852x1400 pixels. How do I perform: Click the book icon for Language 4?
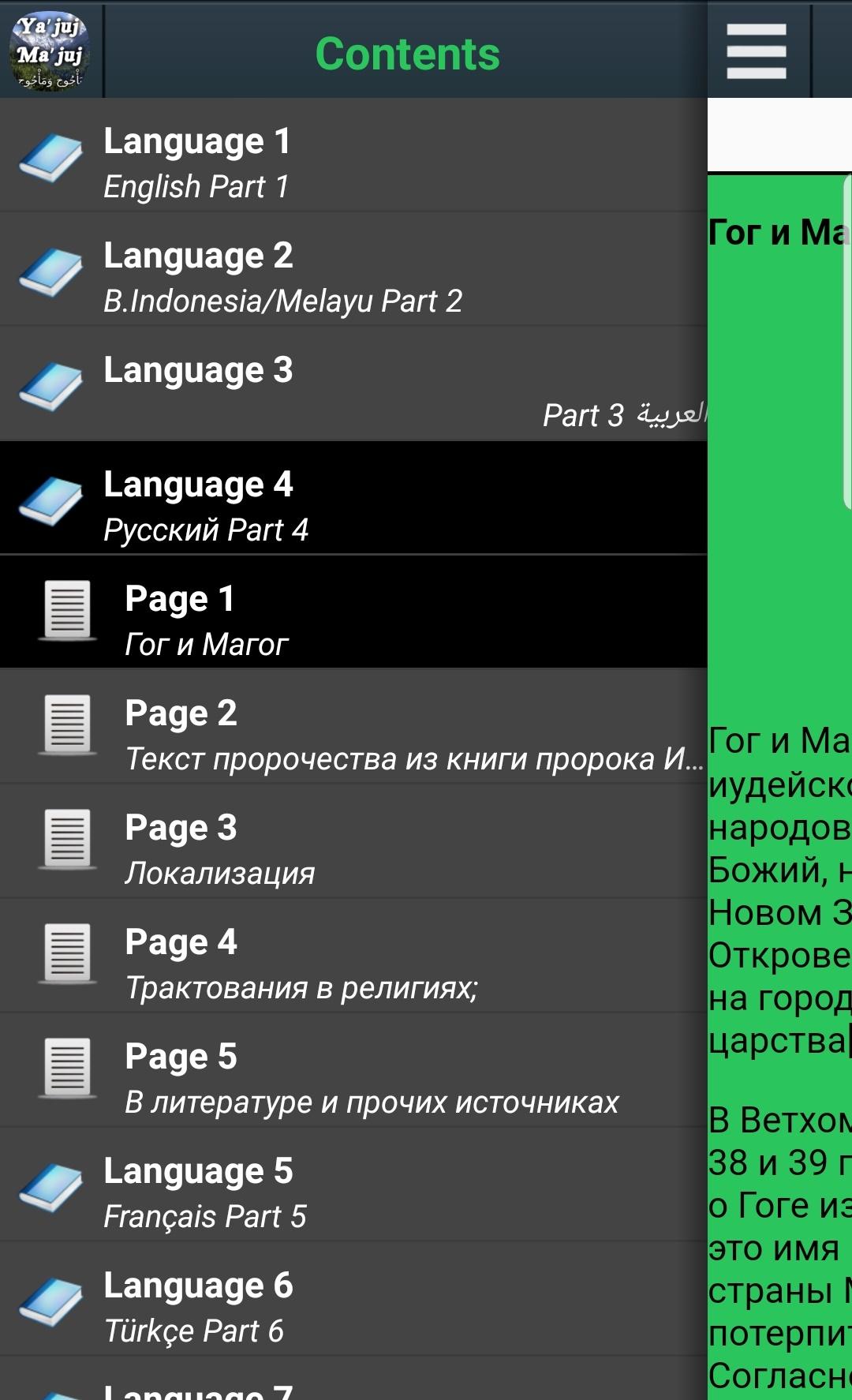point(50,501)
